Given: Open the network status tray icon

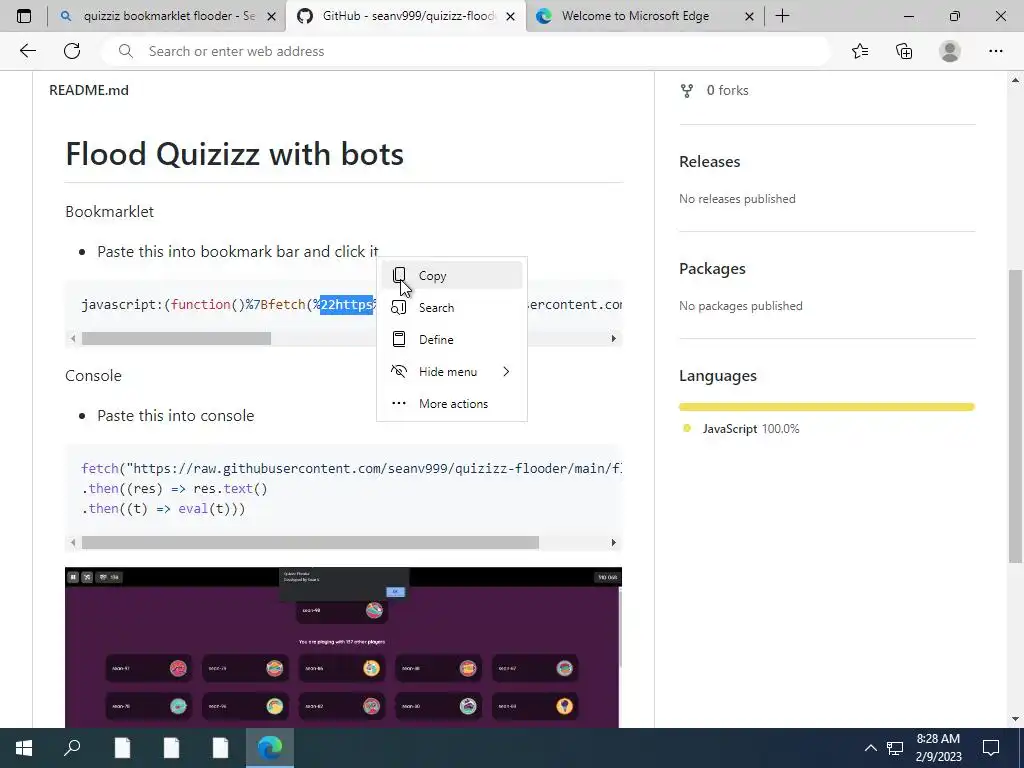Looking at the screenshot, I should click(x=895, y=748).
